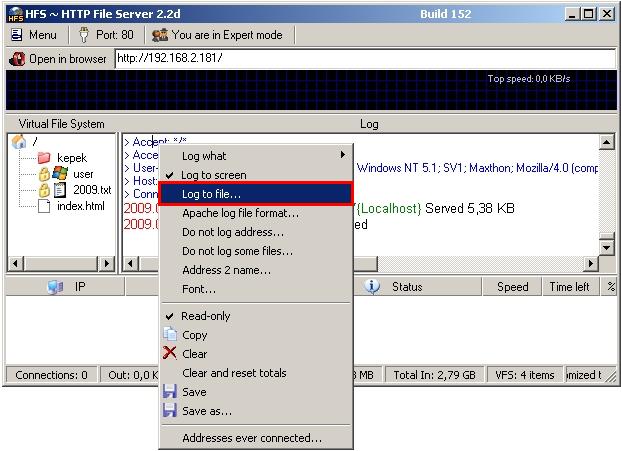
Task: Click the Speed column header
Action: 512,287
